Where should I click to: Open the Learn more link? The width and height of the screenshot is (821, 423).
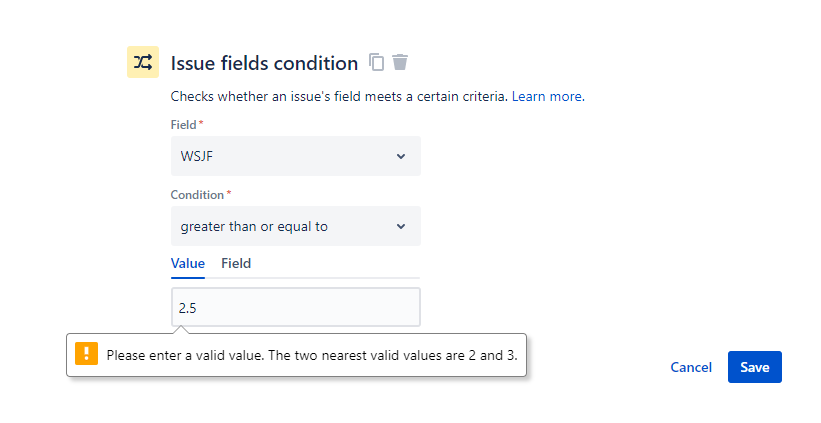point(548,96)
